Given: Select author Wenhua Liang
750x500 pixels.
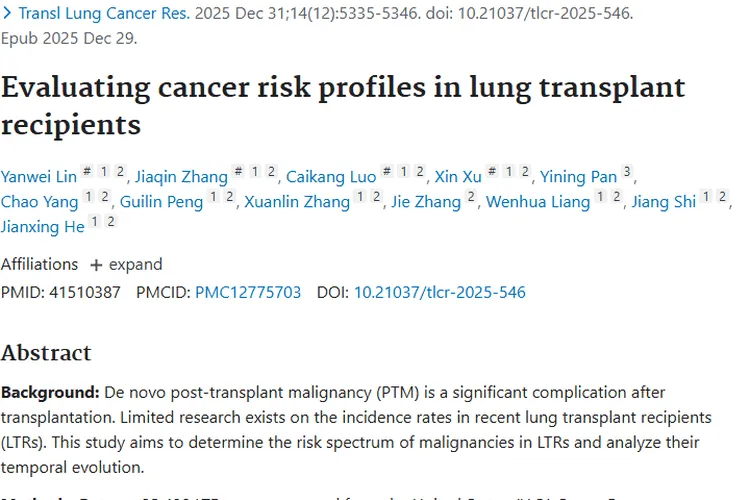Looking at the screenshot, I should pyautogui.click(x=538, y=202).
